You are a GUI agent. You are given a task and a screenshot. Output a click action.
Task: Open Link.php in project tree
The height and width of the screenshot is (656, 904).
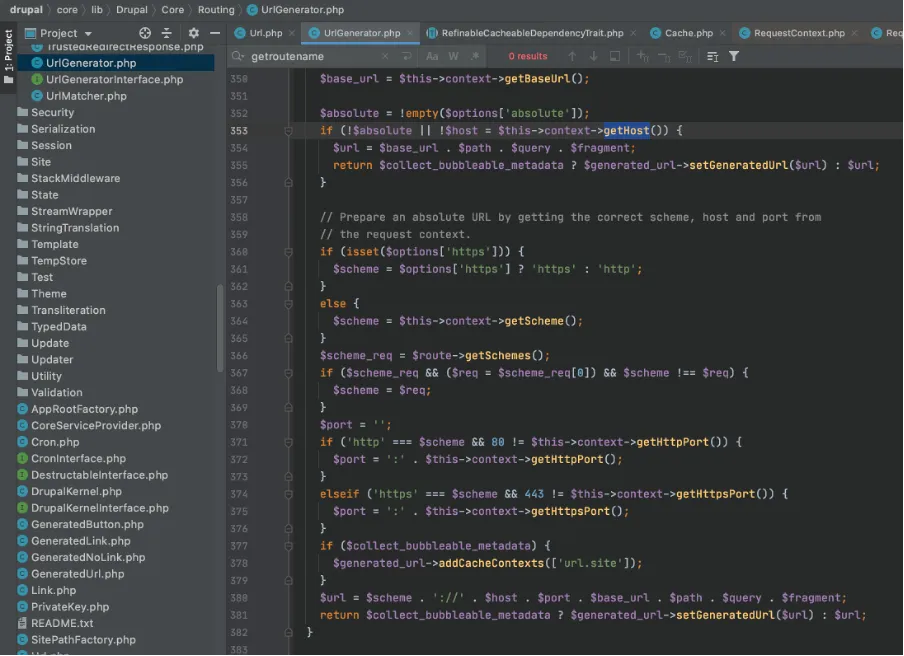click(47, 591)
